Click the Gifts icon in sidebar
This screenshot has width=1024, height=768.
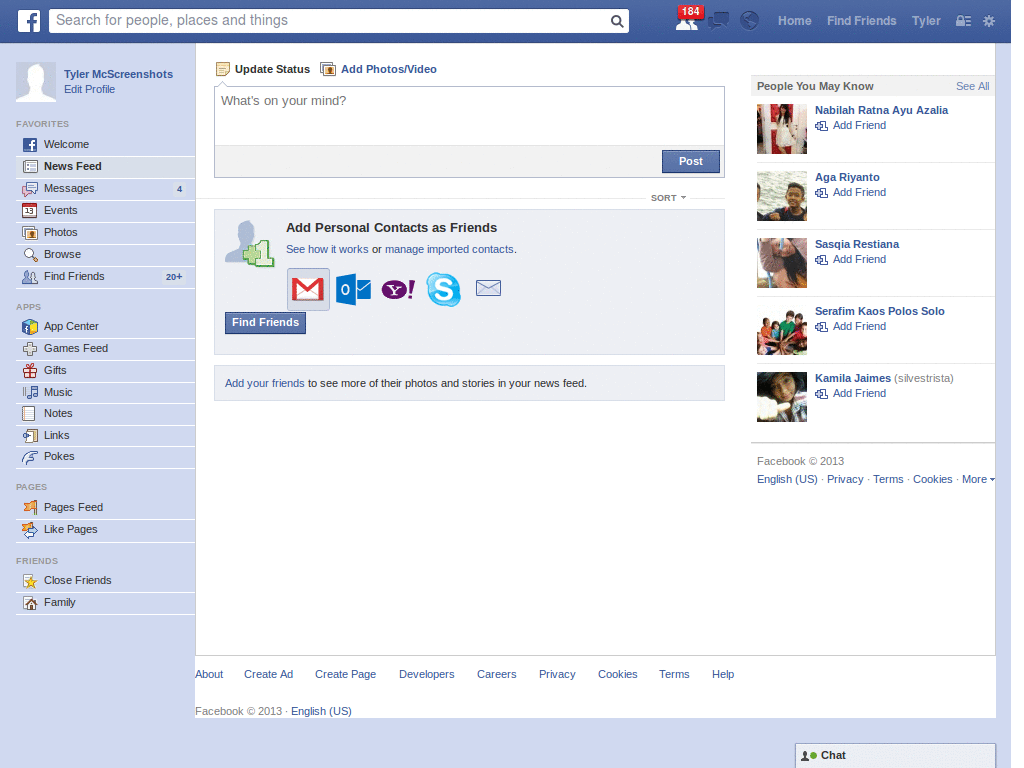click(30, 371)
